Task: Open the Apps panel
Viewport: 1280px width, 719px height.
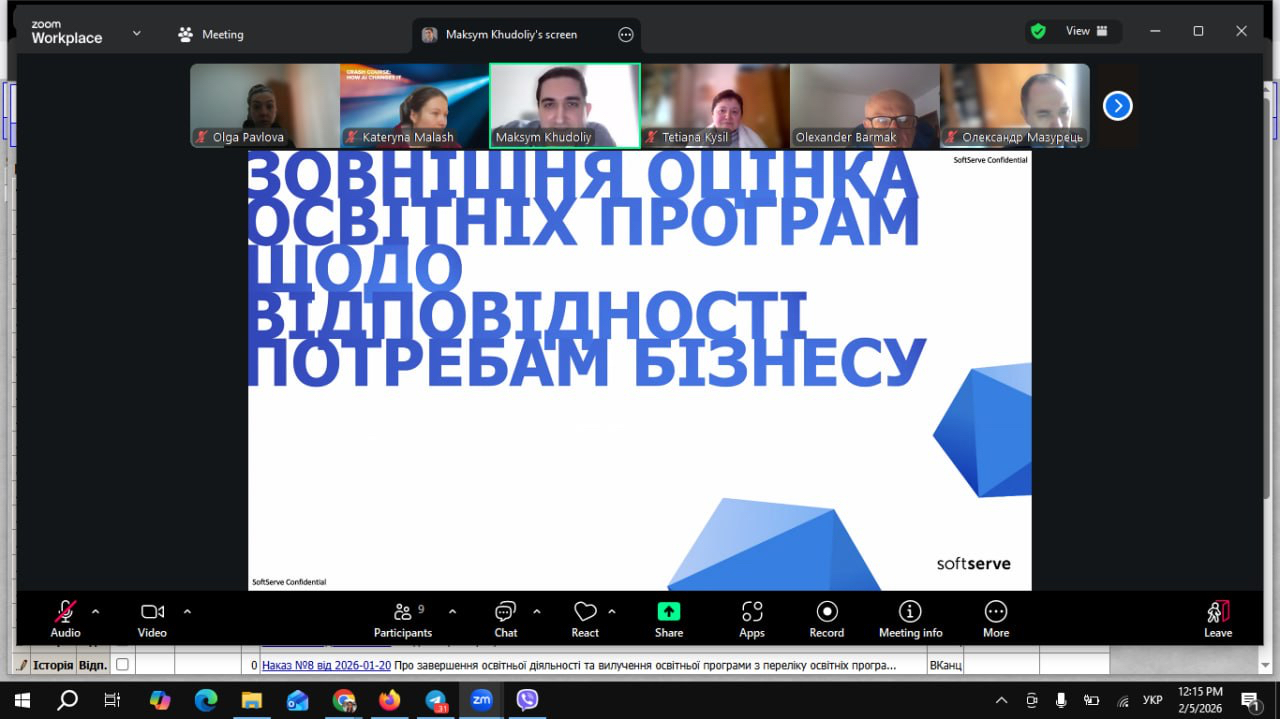Action: pos(752,618)
